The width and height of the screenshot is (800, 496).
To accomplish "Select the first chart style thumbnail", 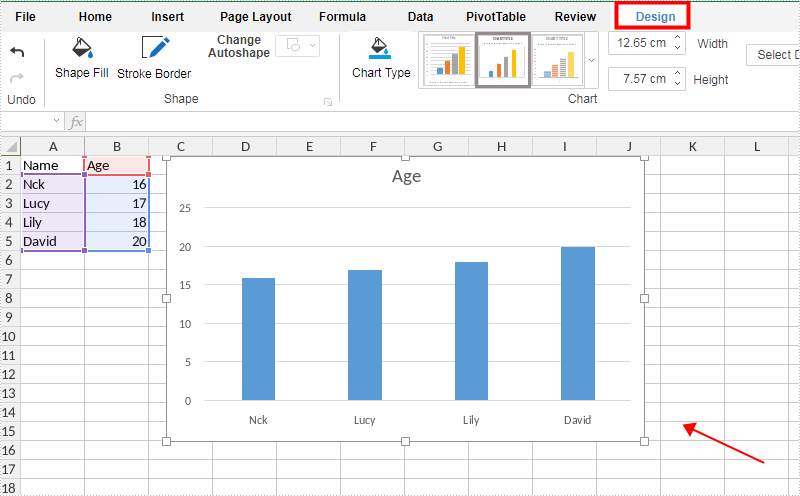I will pyautogui.click(x=448, y=60).
